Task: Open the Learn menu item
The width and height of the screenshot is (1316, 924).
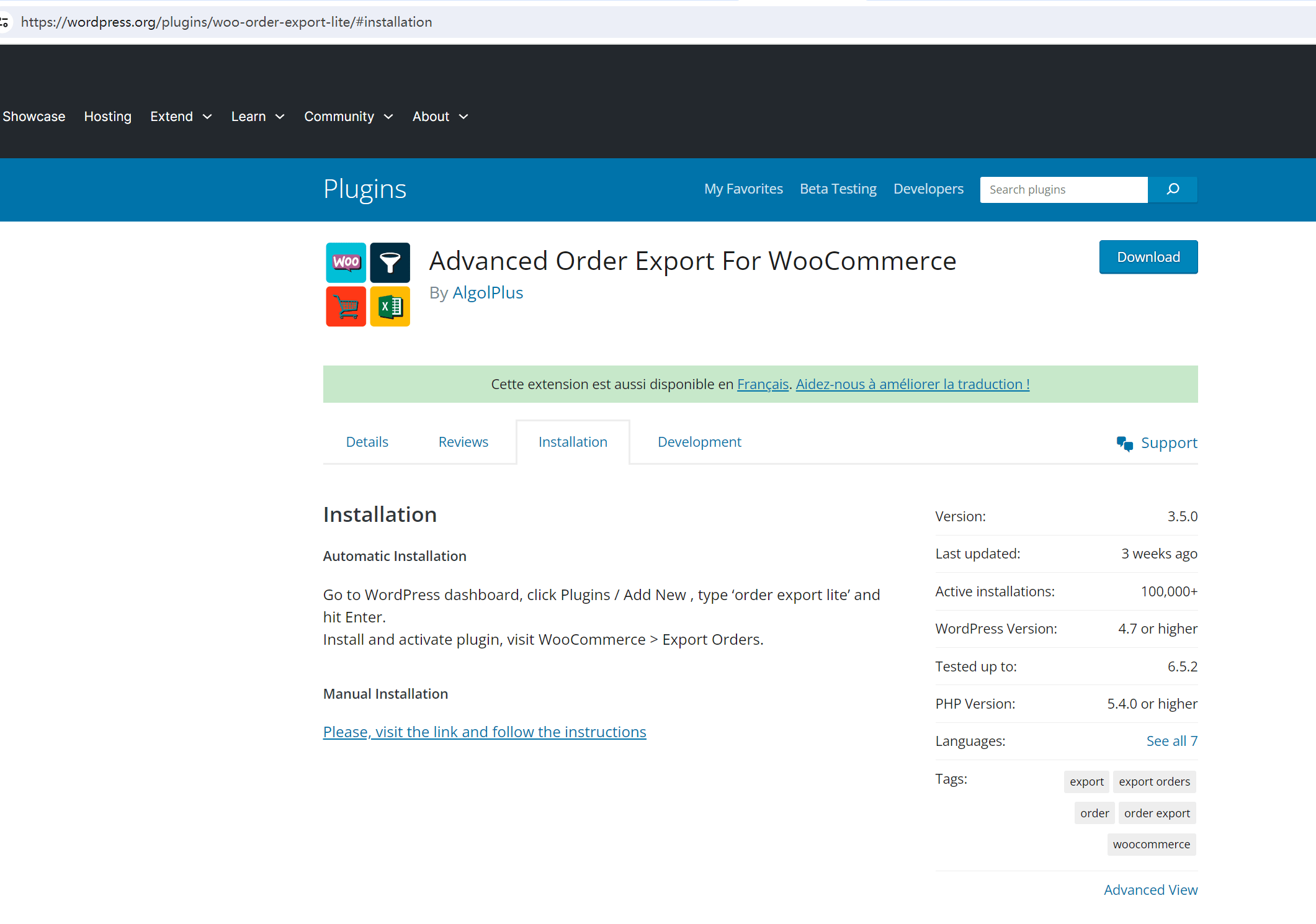Action: coord(249,117)
